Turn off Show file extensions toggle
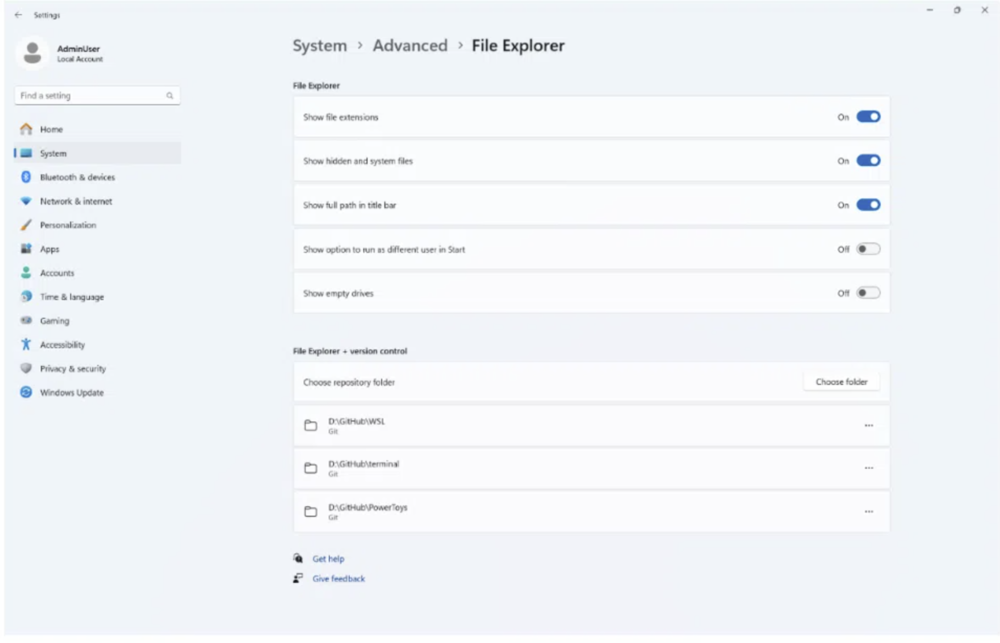This screenshot has width=1000, height=643. click(868, 117)
